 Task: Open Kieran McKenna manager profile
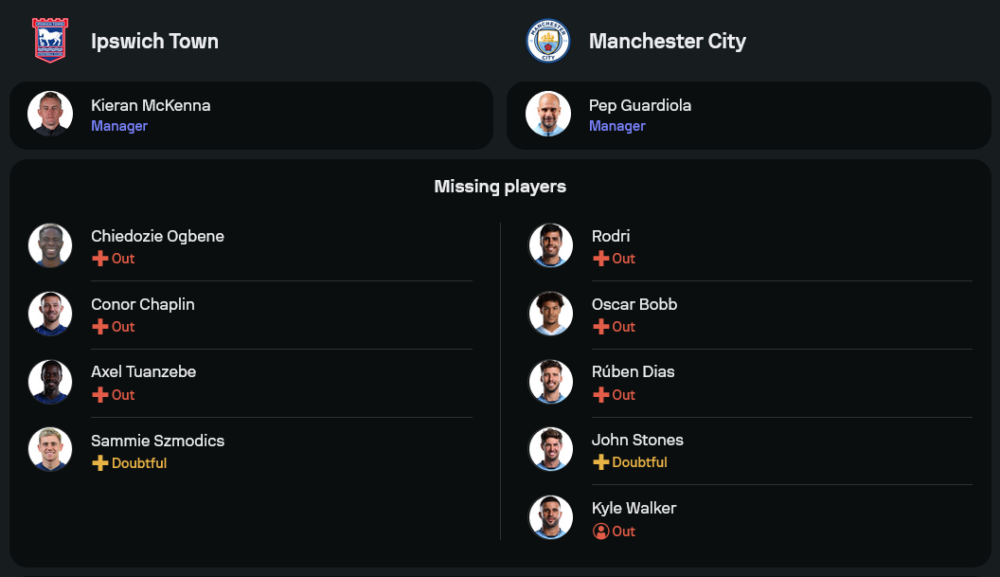151,106
